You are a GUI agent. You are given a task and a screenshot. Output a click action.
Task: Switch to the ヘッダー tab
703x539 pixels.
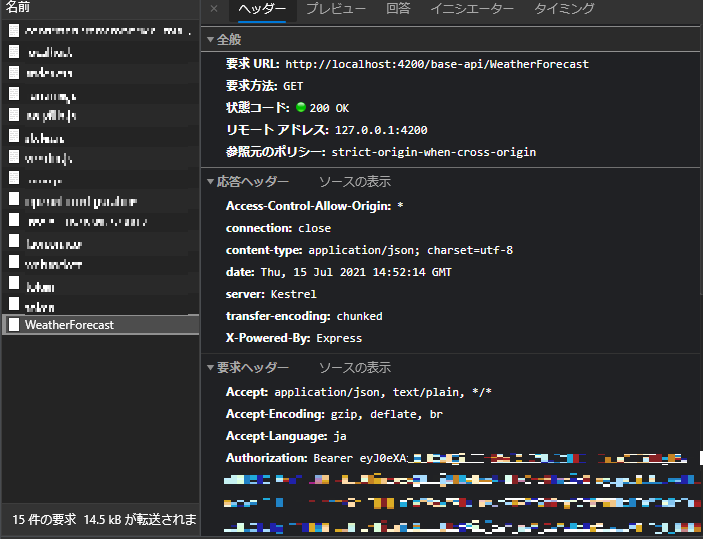tap(262, 9)
